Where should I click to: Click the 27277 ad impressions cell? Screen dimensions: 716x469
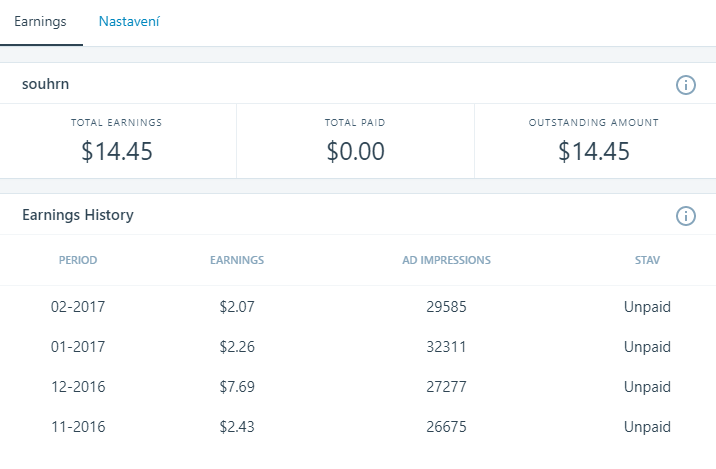pyautogui.click(x=446, y=387)
